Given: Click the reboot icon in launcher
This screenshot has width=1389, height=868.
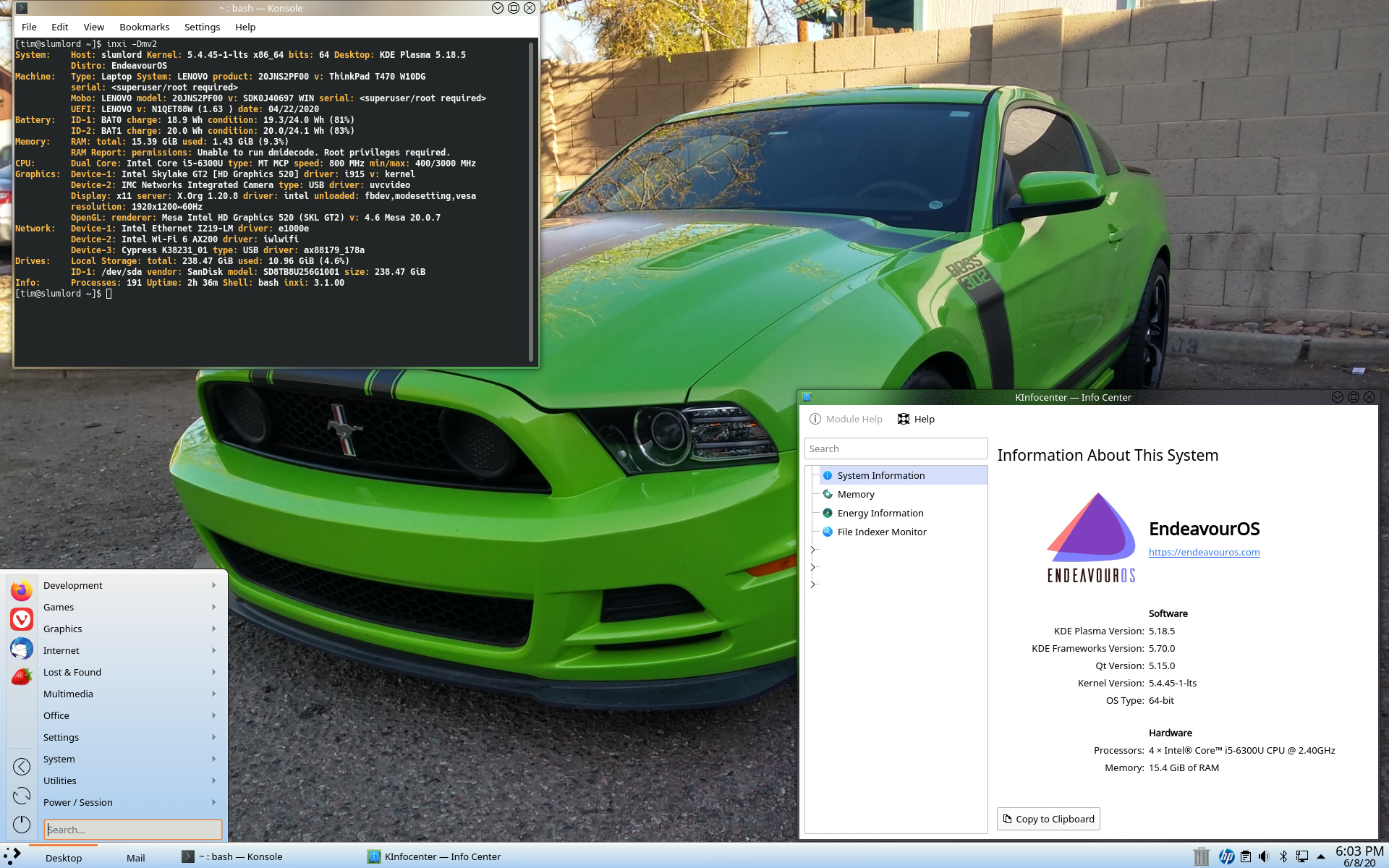Looking at the screenshot, I should 22,796.
